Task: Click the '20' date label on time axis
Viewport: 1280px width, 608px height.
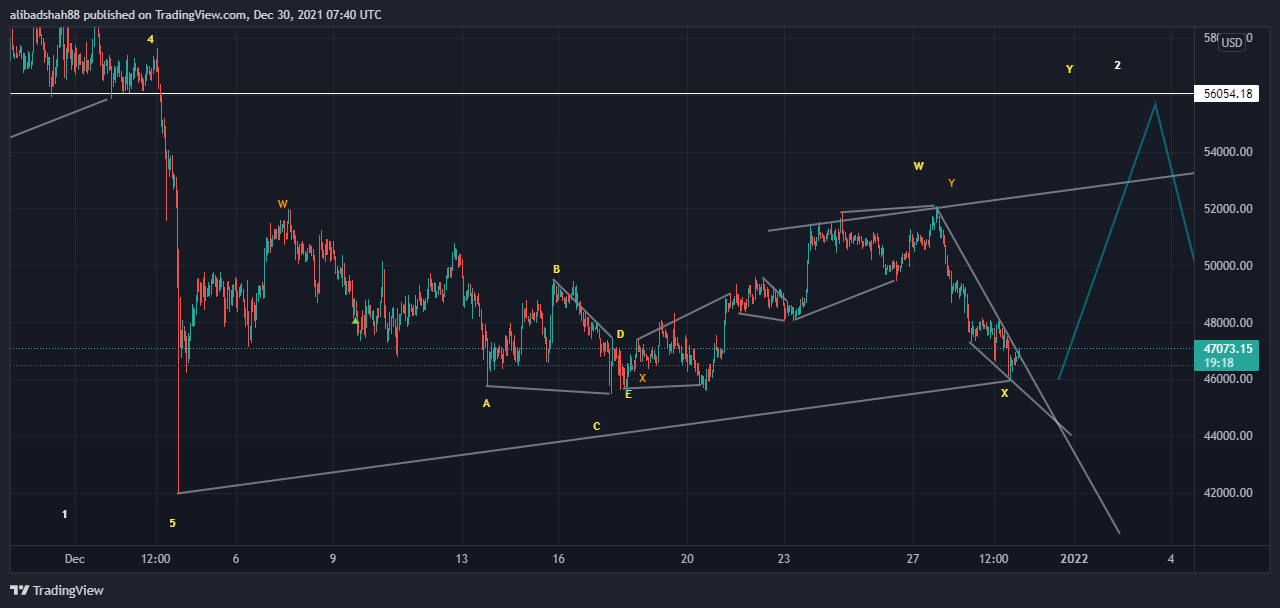Action: 687,558
